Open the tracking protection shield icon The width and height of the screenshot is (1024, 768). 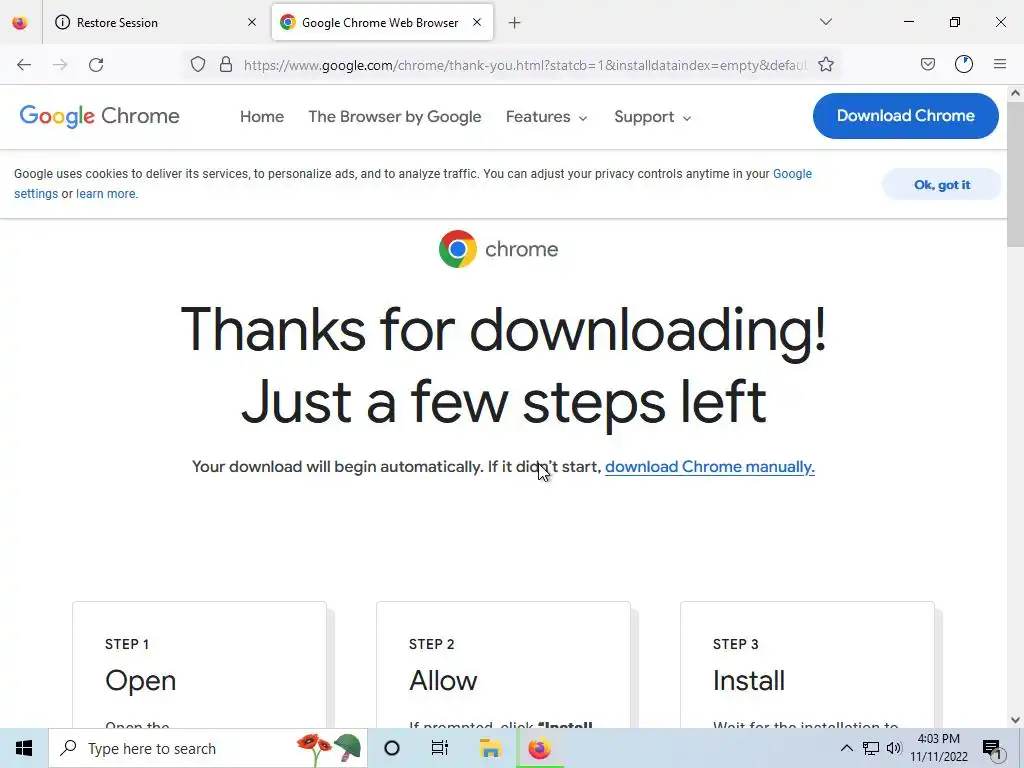[x=198, y=65]
